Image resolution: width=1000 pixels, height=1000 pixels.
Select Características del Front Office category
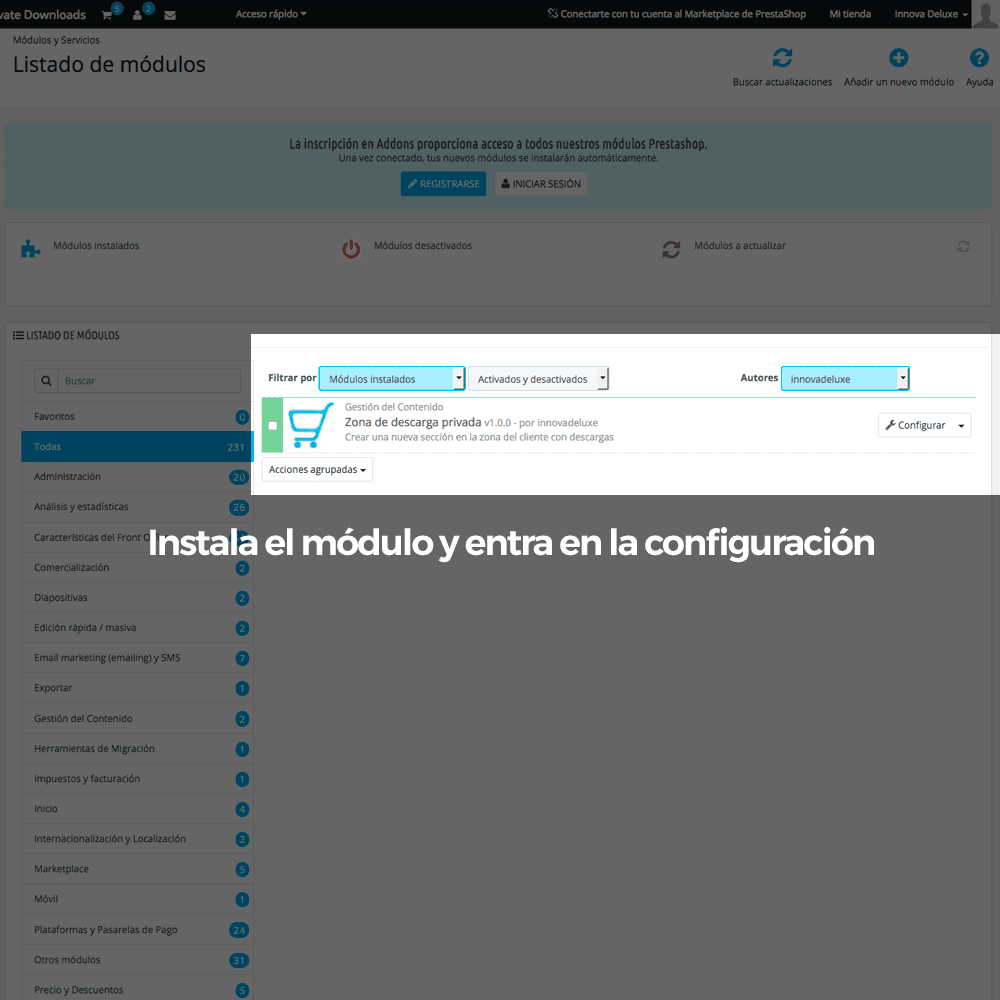click(x=136, y=537)
